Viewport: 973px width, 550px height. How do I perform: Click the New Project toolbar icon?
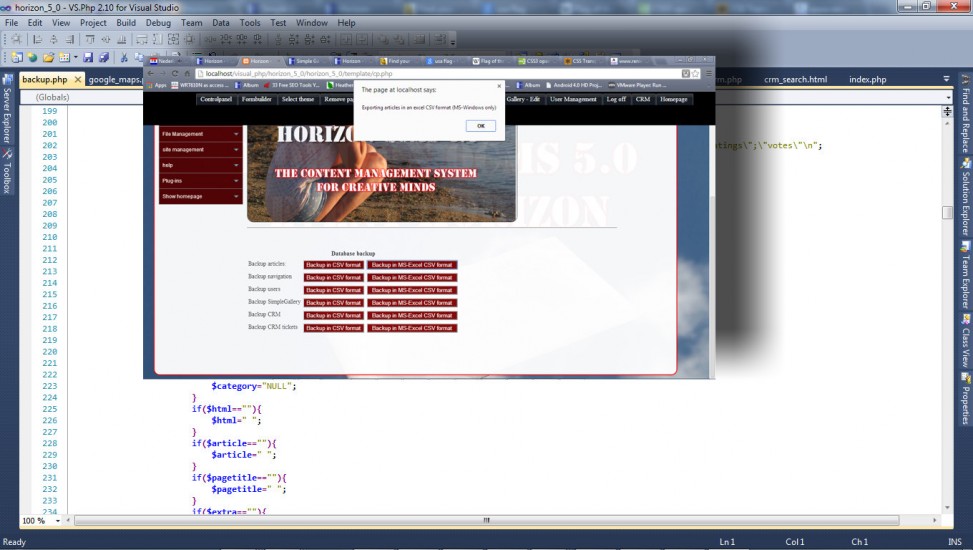pyautogui.click(x=18, y=58)
